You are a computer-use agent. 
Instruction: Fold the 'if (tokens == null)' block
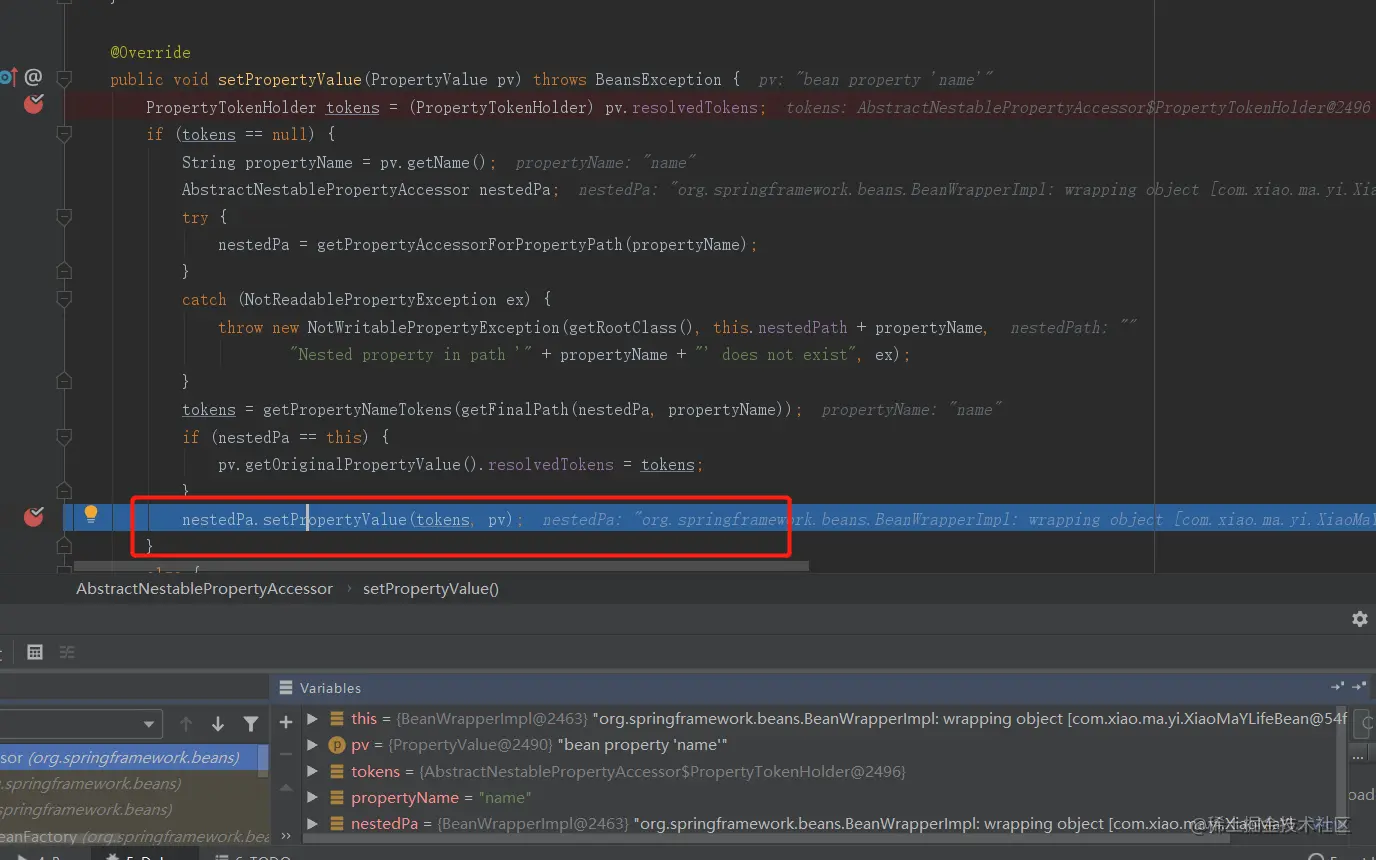[65, 133]
